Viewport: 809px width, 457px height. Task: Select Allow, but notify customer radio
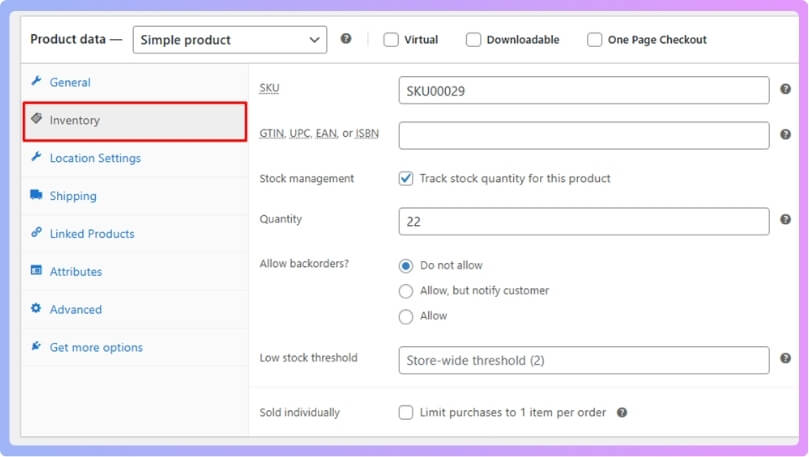point(406,291)
